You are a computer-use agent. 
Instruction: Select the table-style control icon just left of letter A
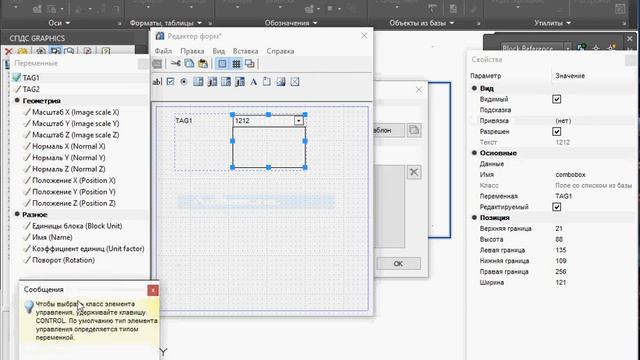click(x=240, y=82)
